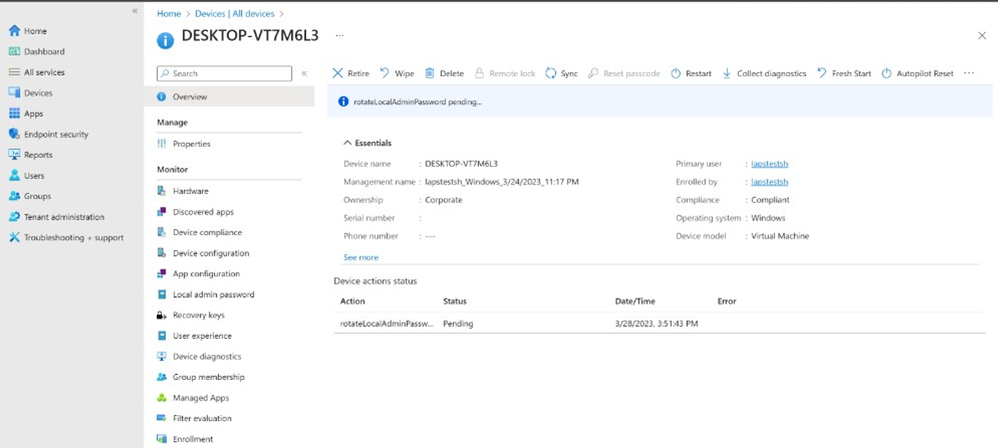This screenshot has width=998, height=448.
Task: Collapse the device menu pane
Action: click(x=304, y=74)
